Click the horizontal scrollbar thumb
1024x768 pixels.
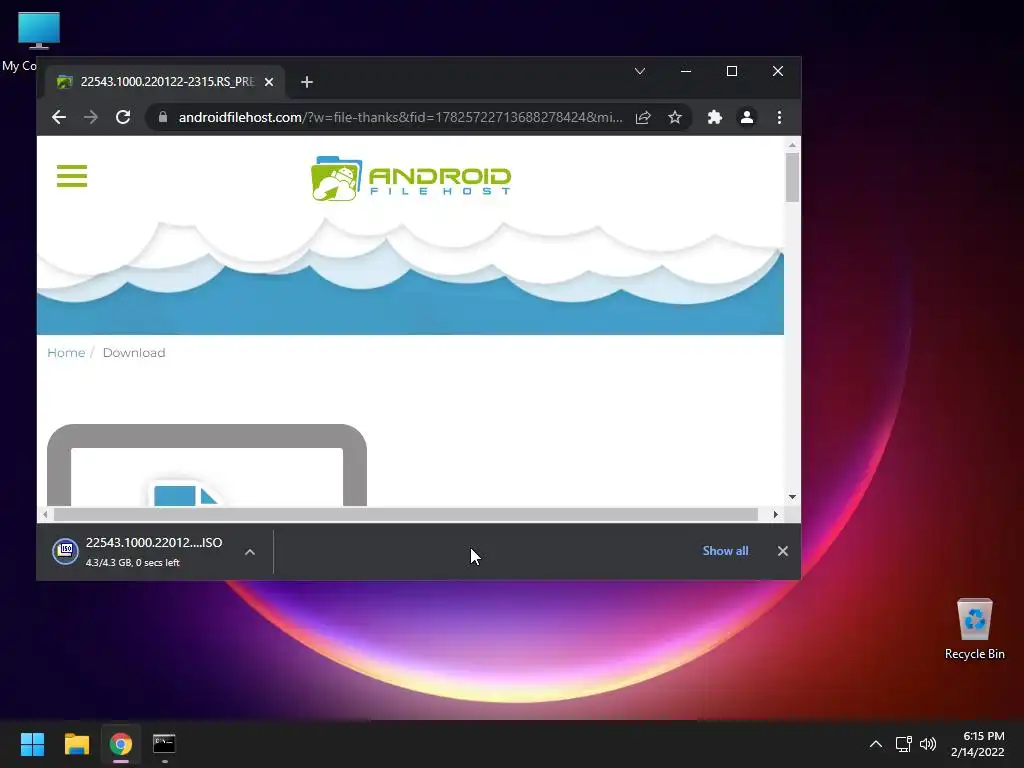(405, 515)
